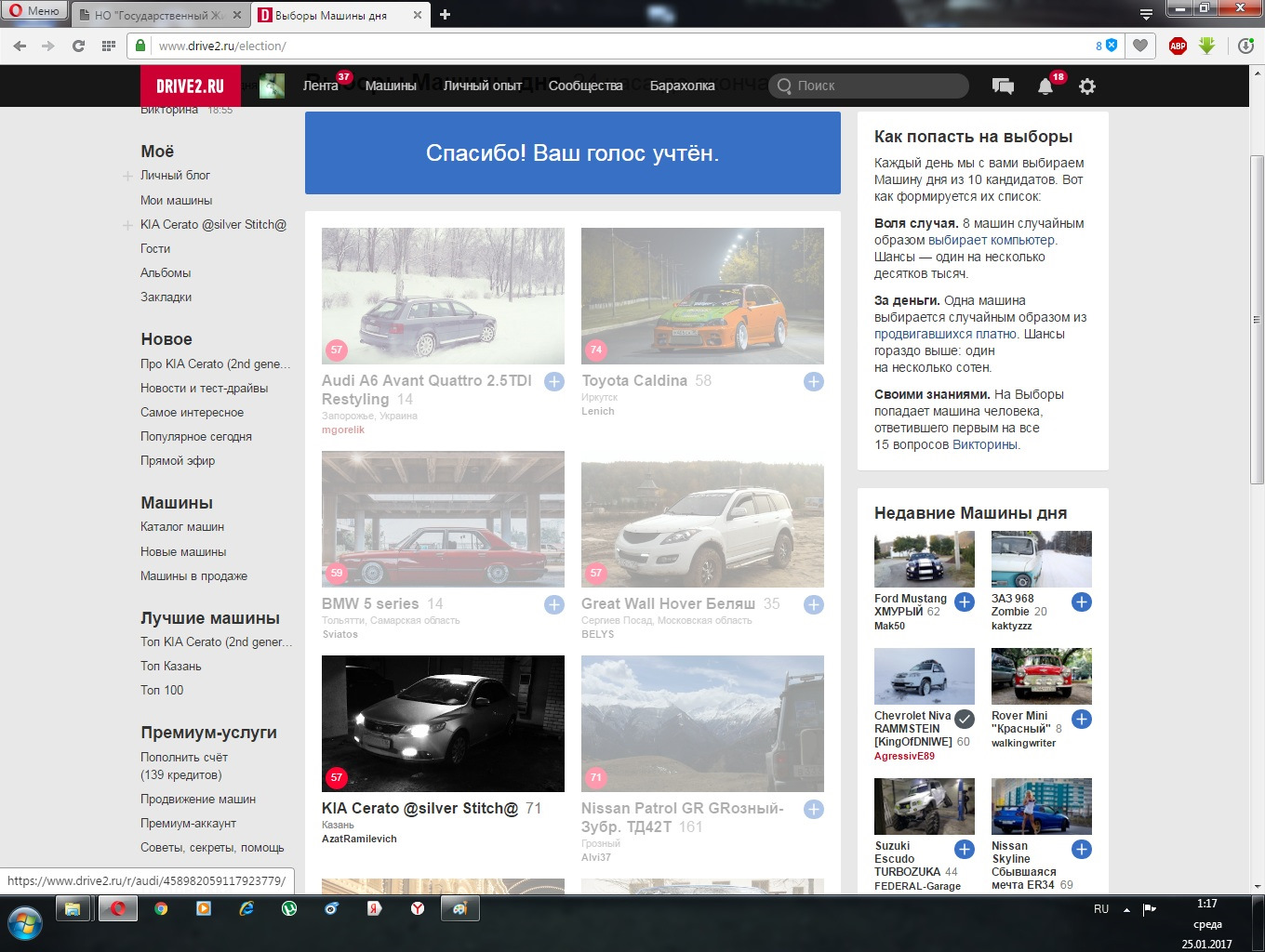The height and width of the screenshot is (952, 1265).
Task: Open a new browser tab
Action: pos(446,15)
